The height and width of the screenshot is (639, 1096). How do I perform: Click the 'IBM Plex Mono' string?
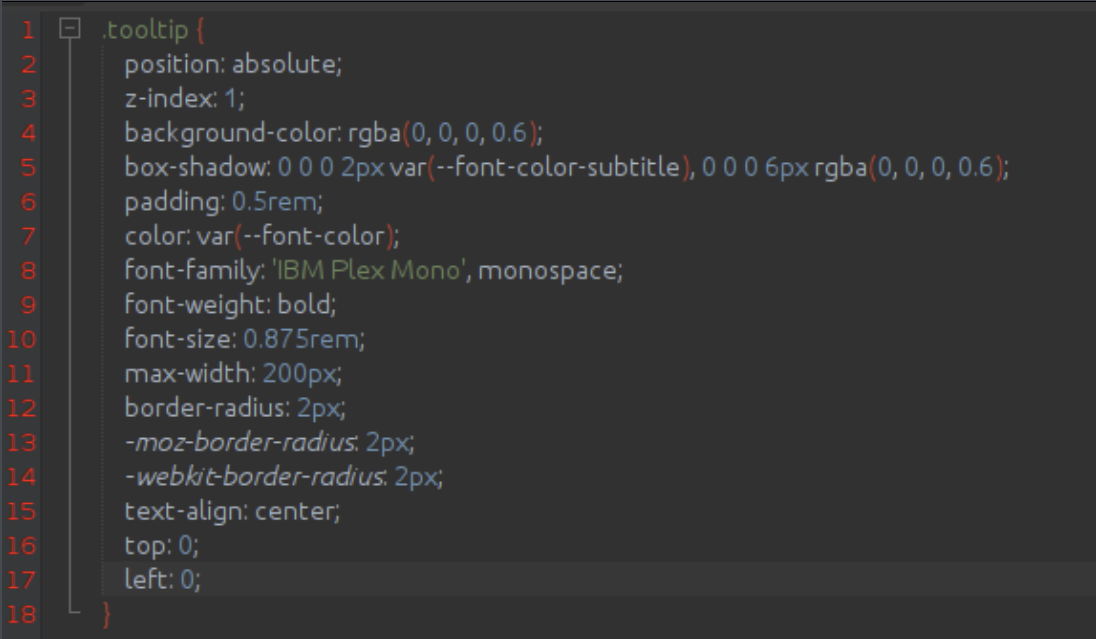[371, 270]
